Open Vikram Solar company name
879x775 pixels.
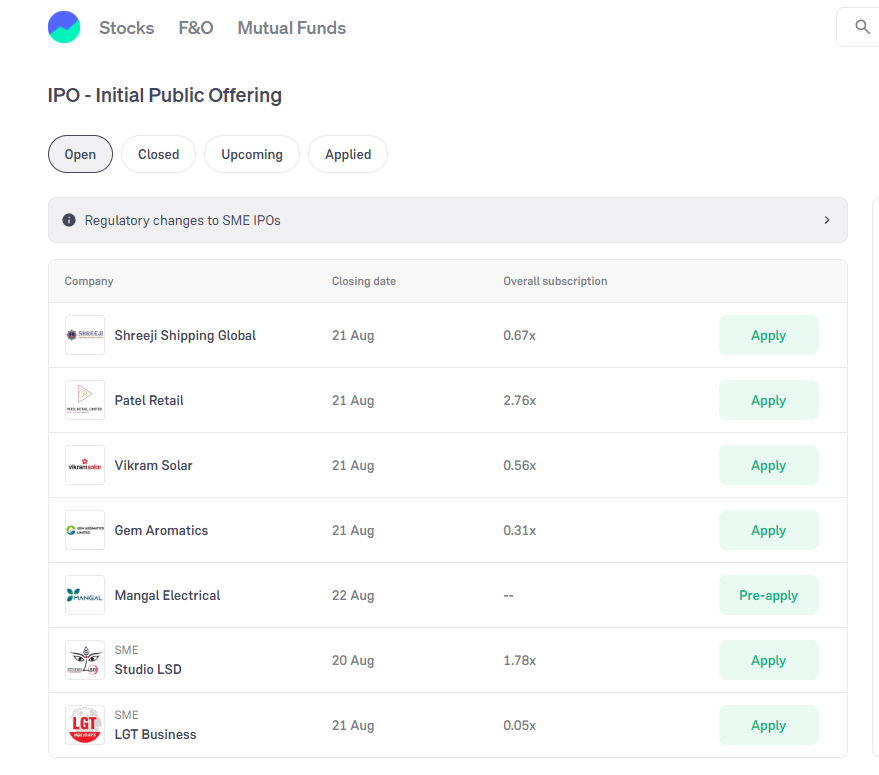[153, 465]
